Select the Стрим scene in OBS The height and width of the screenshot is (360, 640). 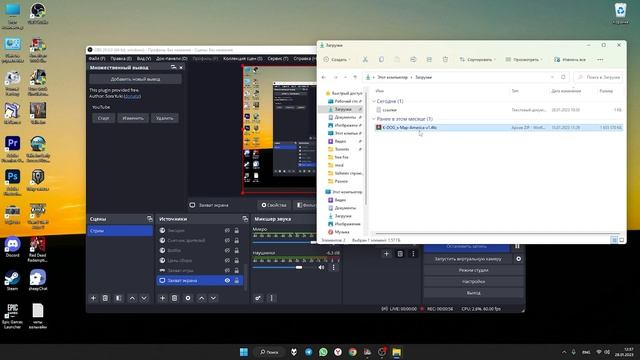pyautogui.click(x=120, y=231)
